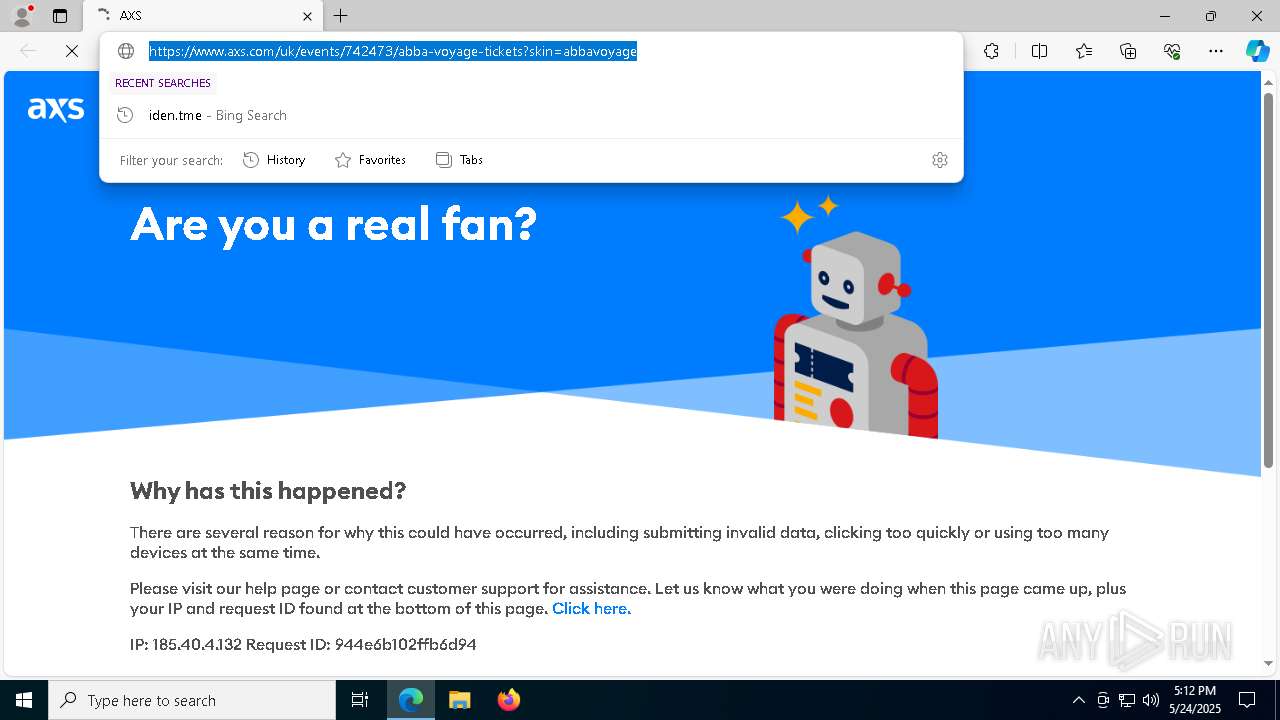Open Edge Settings and more menu
Image resolution: width=1280 pixels, height=720 pixels.
pos(1216,51)
